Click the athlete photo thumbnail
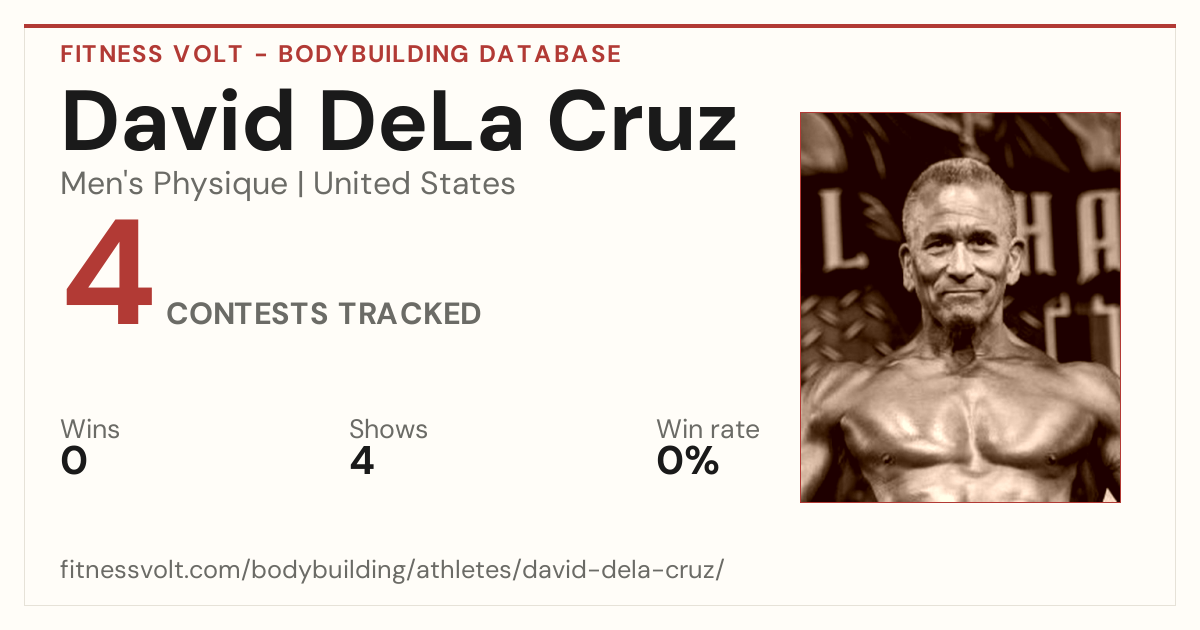Image resolution: width=1200 pixels, height=630 pixels. (x=960, y=307)
